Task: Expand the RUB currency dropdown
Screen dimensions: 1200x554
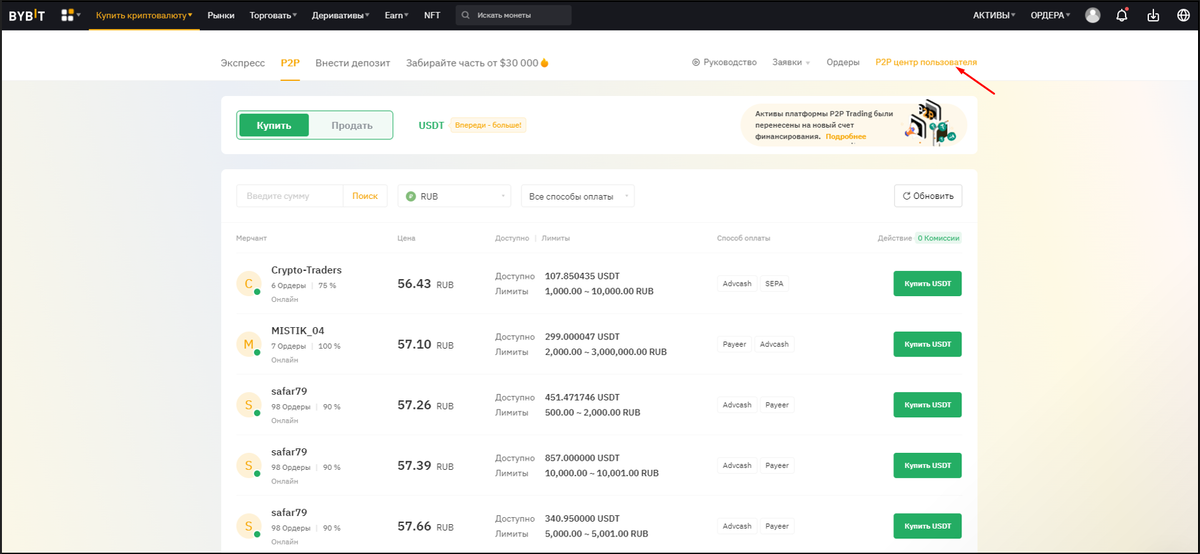Action: [x=454, y=196]
